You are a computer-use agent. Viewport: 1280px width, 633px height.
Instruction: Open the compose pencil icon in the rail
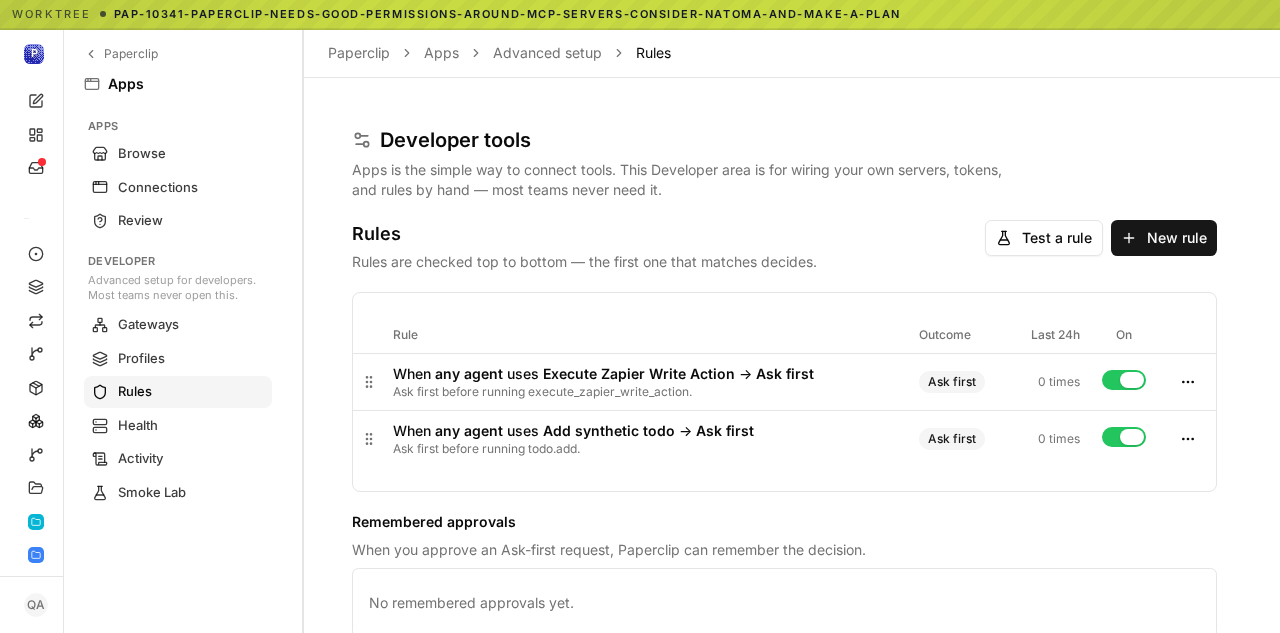(36, 101)
